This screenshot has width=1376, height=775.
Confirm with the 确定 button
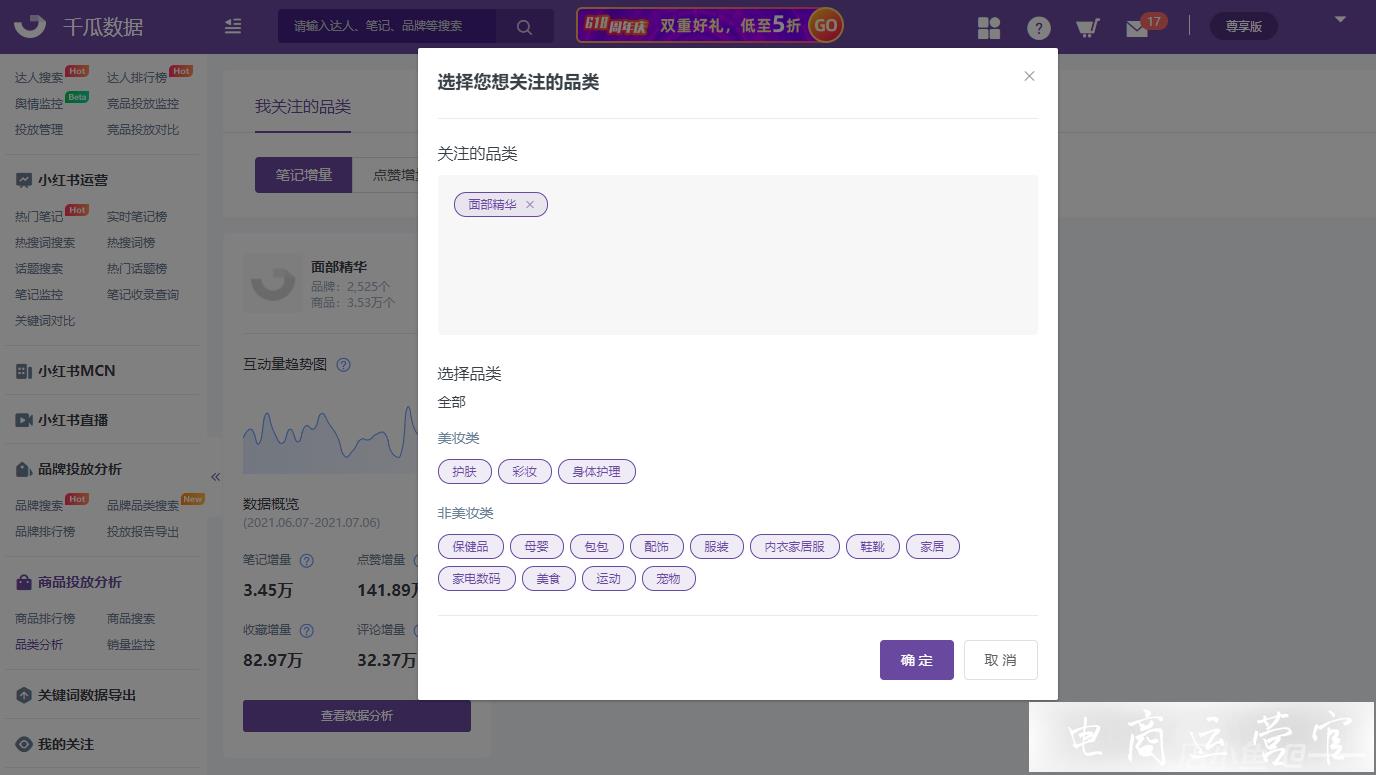pos(917,660)
